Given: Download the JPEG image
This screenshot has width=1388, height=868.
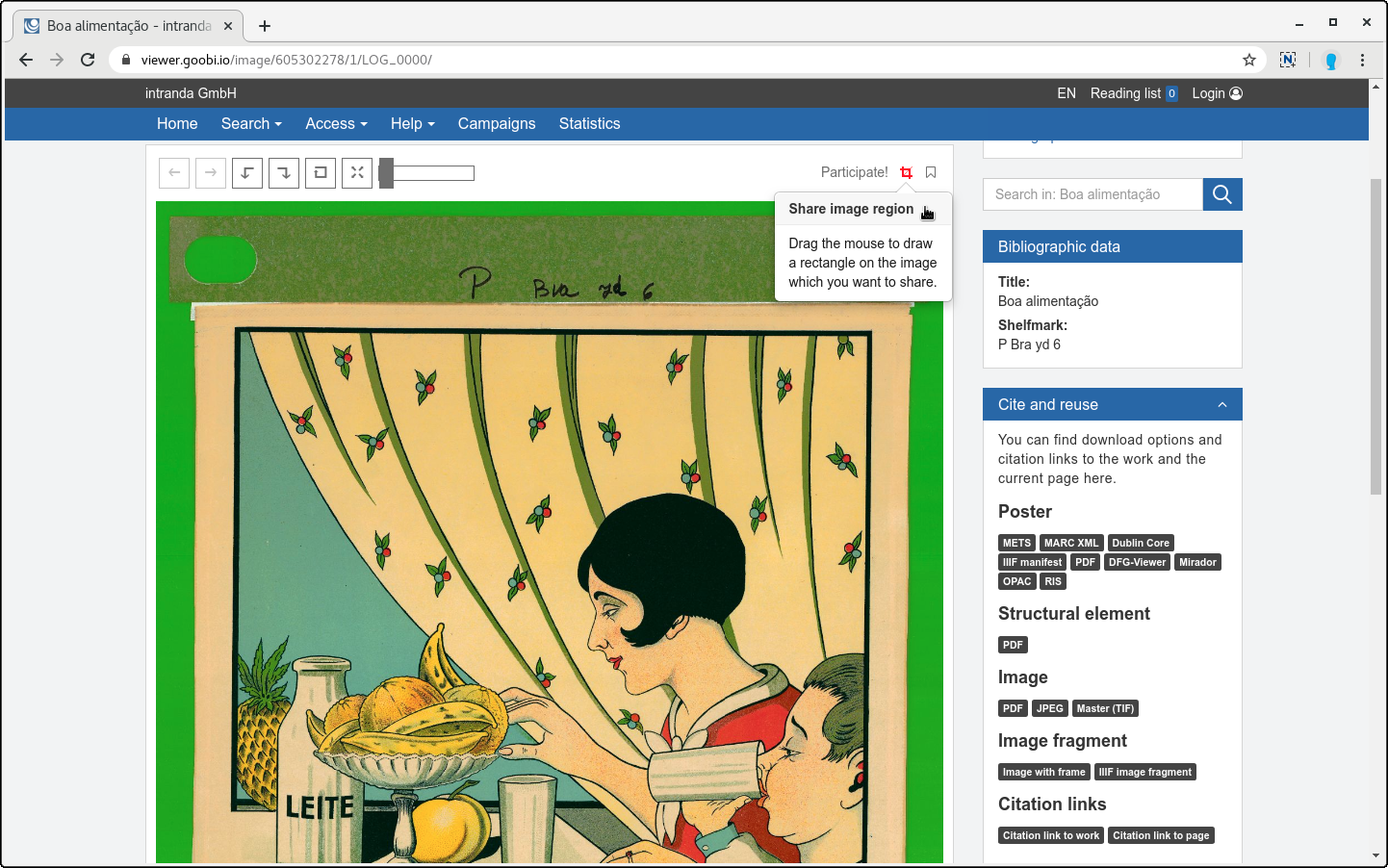Looking at the screenshot, I should click(1049, 708).
